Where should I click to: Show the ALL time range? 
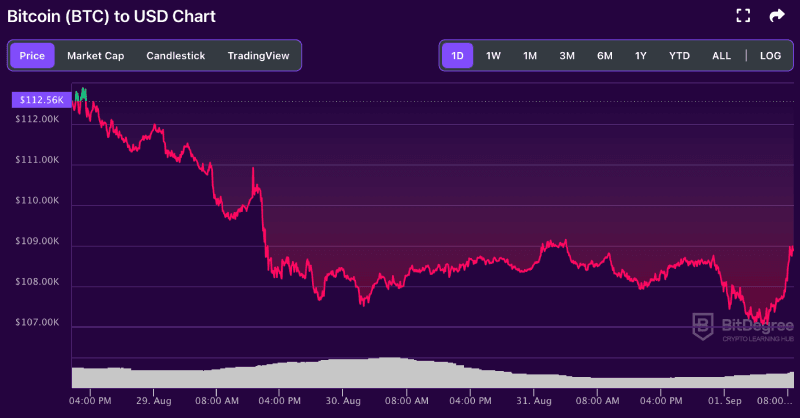pos(721,56)
